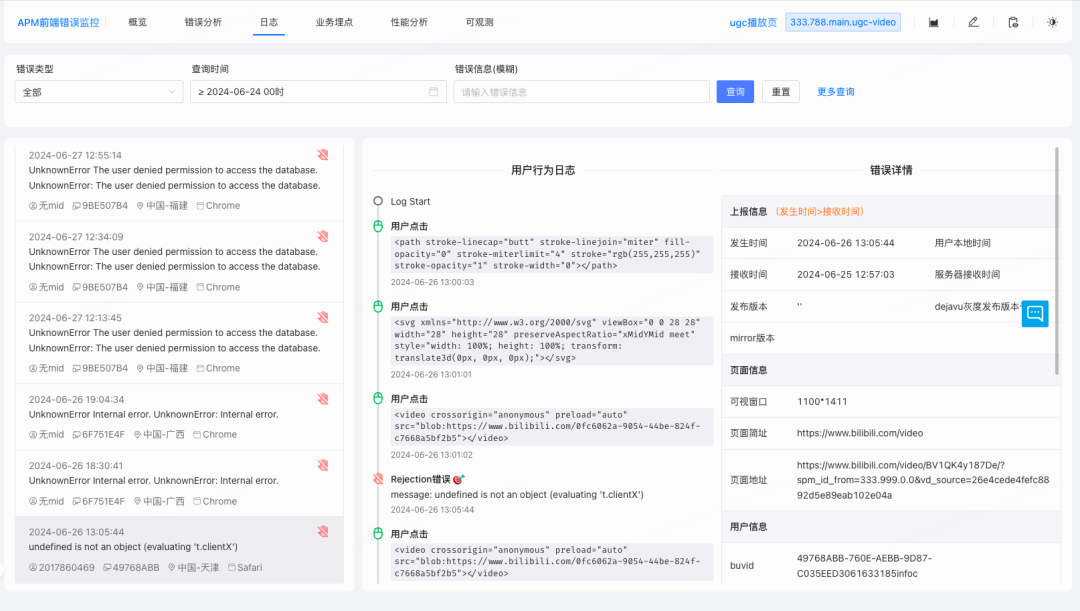Image resolution: width=1080 pixels, height=611 pixels.
Task: Click the 重置 reset button
Action: click(781, 92)
